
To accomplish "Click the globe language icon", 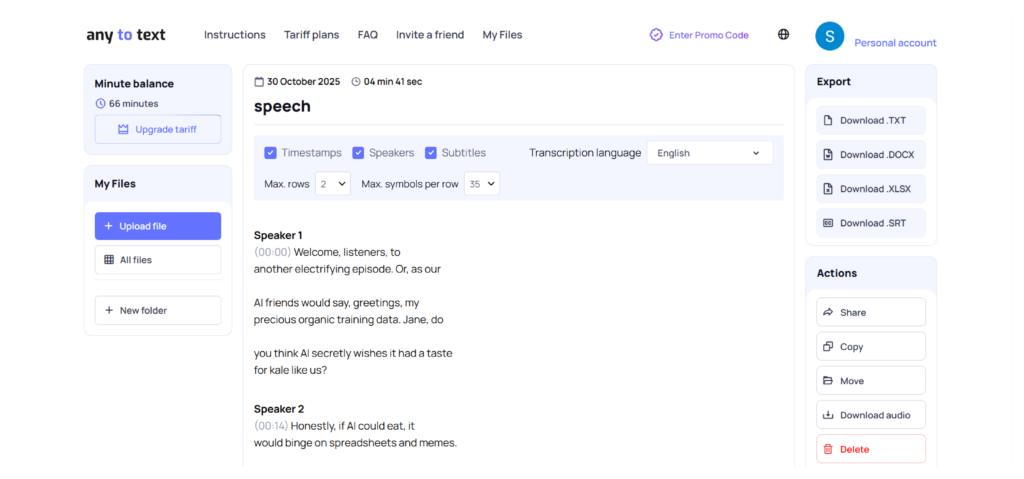I will (783, 34).
